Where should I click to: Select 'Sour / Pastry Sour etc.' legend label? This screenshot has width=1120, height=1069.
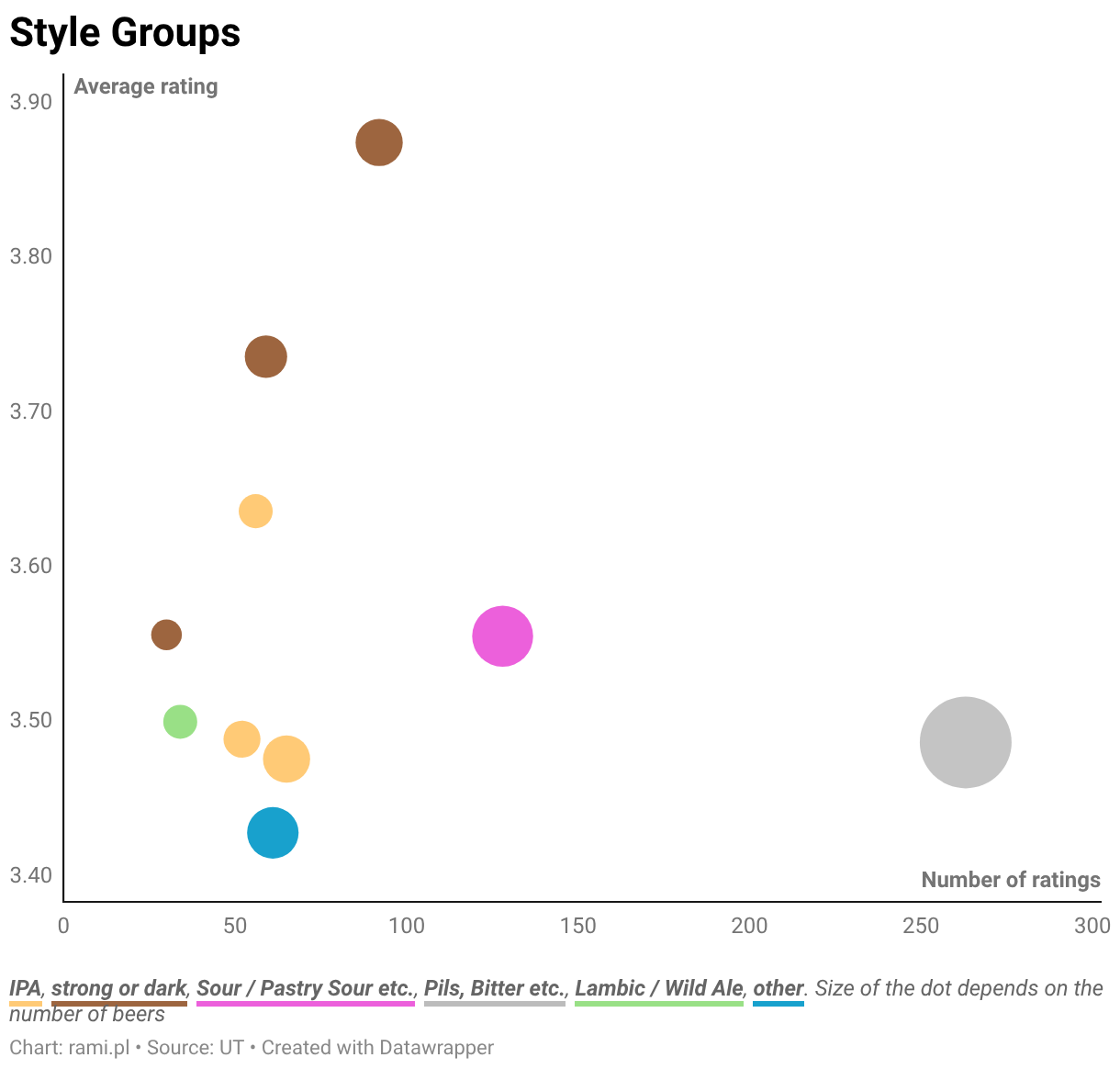(306, 988)
